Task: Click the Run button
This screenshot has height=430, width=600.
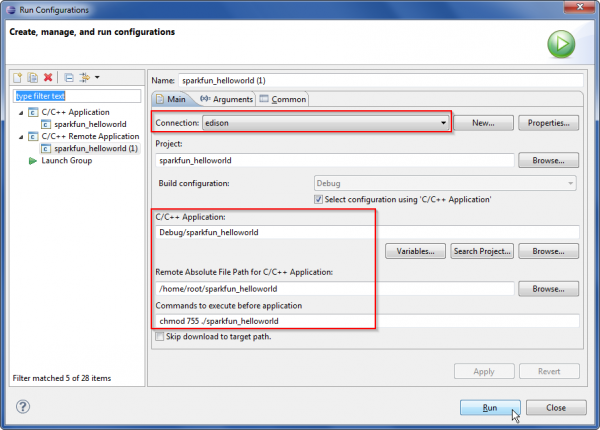Action: 490,408
